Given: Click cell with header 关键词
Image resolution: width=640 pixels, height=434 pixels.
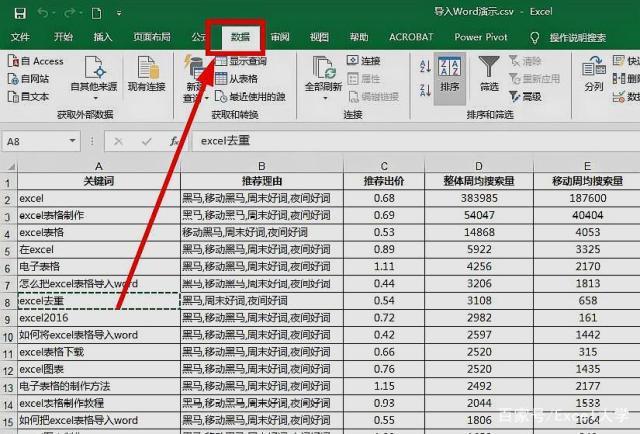Looking at the screenshot, I should [99, 181].
